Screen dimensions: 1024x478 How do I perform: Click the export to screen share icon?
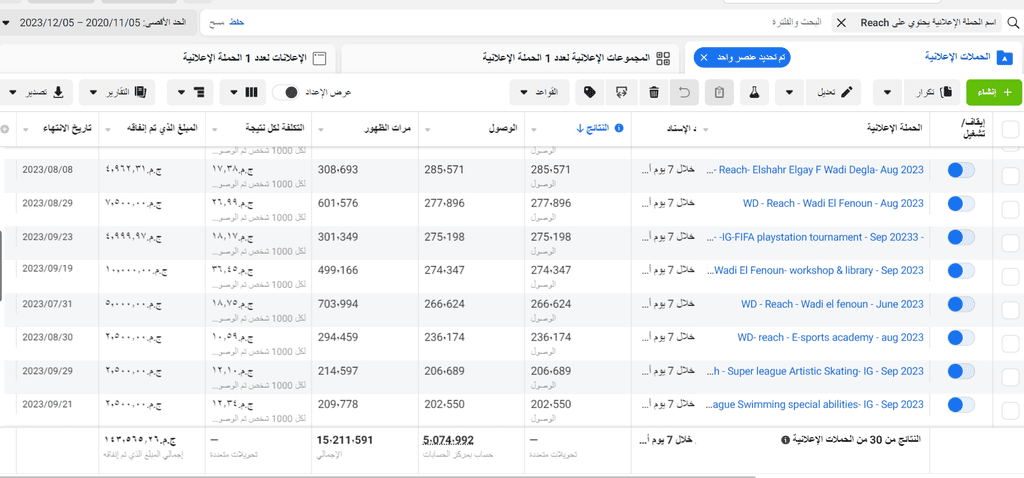tap(621, 93)
